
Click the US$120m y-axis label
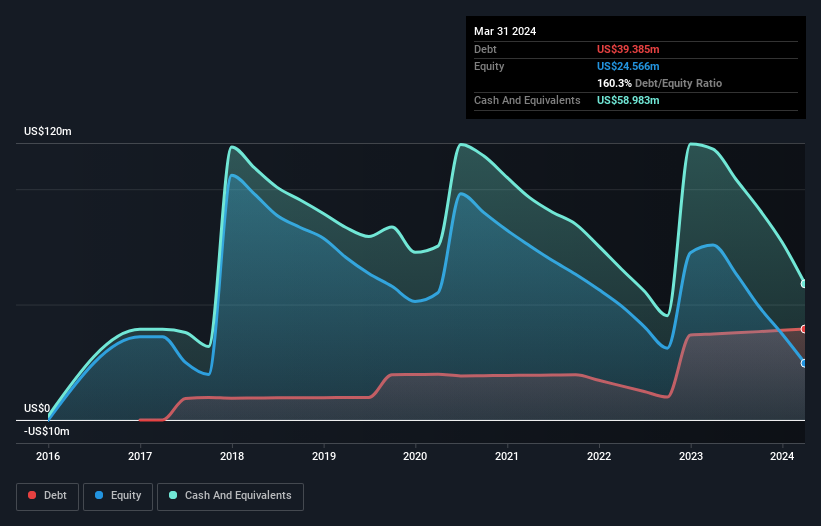48,131
